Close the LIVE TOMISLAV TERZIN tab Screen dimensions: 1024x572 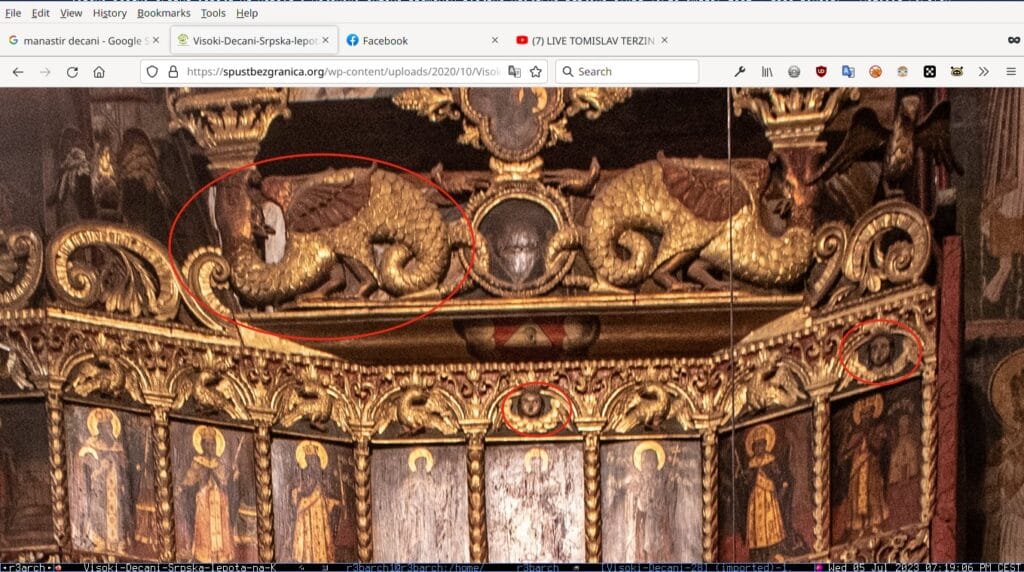[x=664, y=40]
